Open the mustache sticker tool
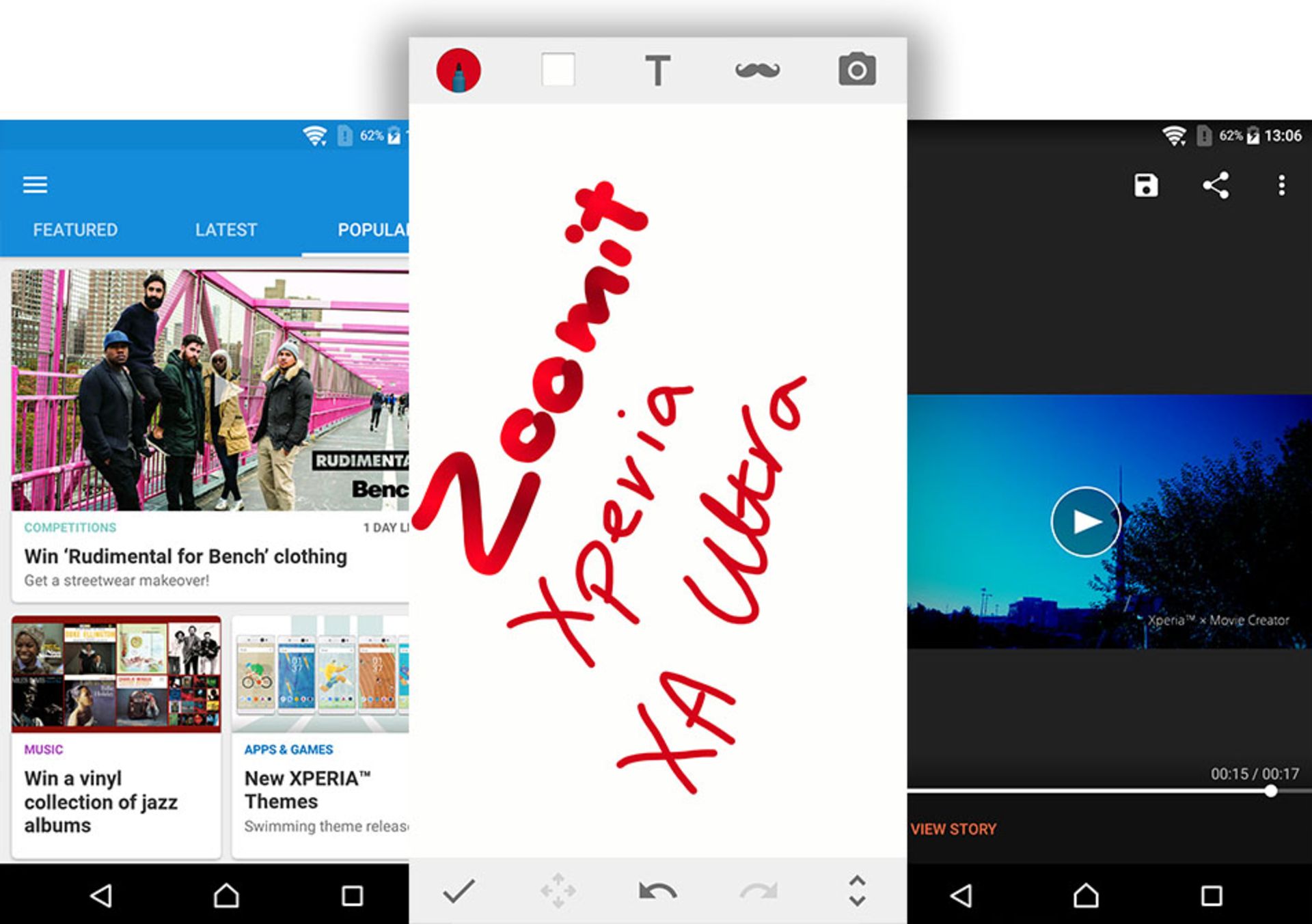 [x=757, y=70]
